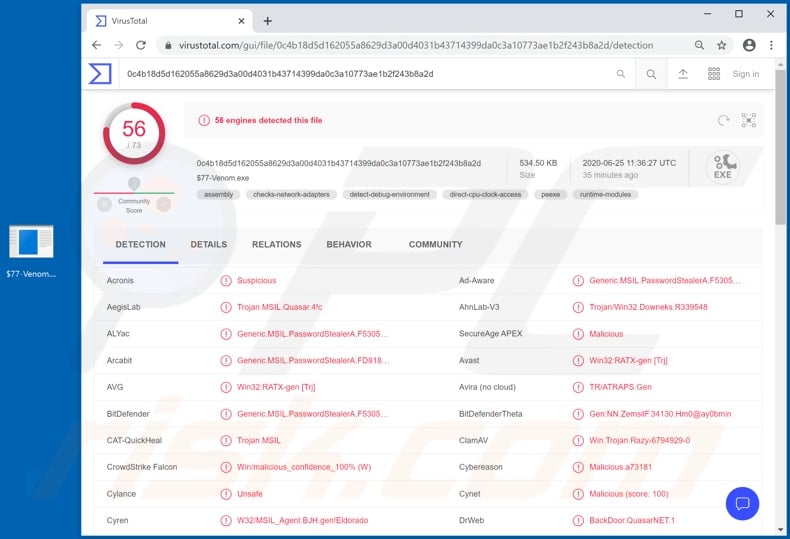Click the assembly tag

coord(219,194)
